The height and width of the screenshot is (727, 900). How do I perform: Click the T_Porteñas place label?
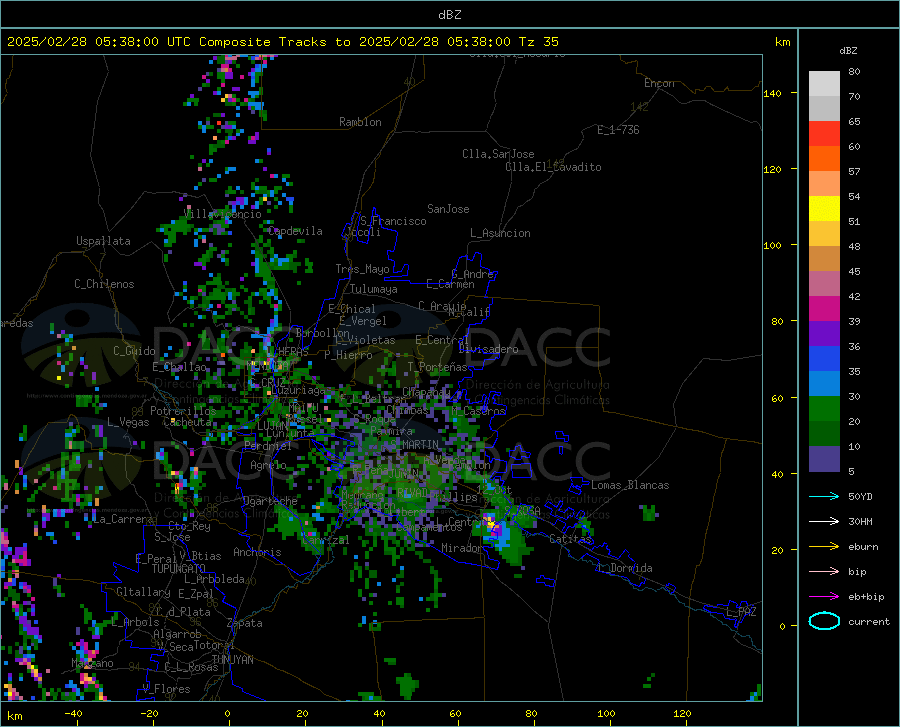pyautogui.click(x=437, y=367)
